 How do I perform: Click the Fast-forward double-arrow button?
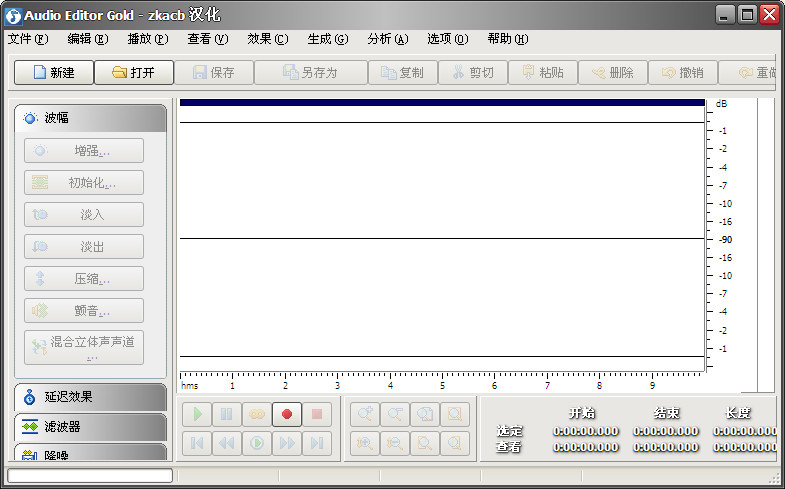[287, 443]
